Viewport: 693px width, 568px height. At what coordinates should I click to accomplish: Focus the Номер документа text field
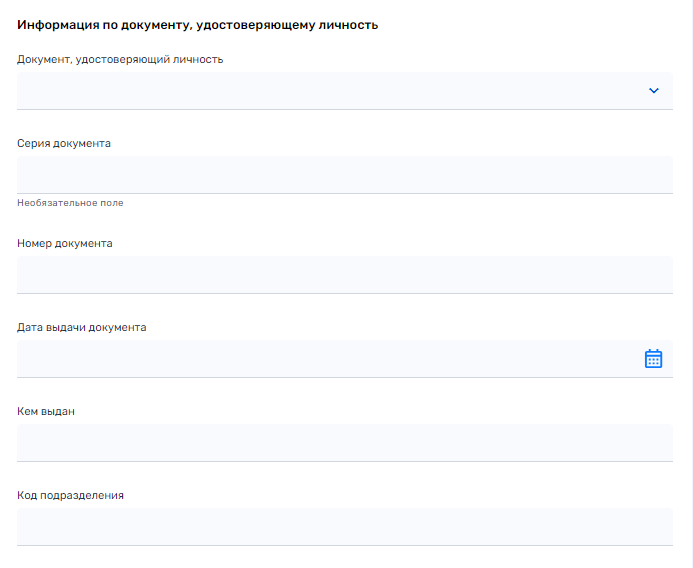pyautogui.click(x=345, y=274)
